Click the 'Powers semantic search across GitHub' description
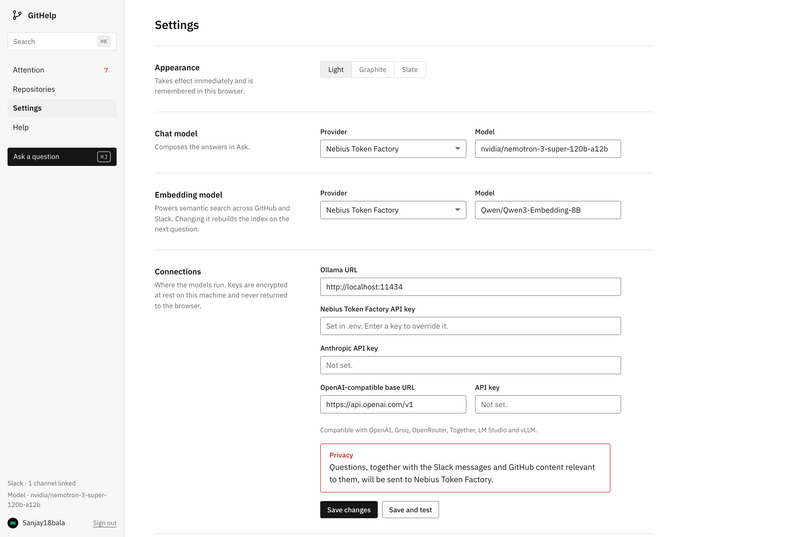806x537 pixels. click(x=223, y=218)
